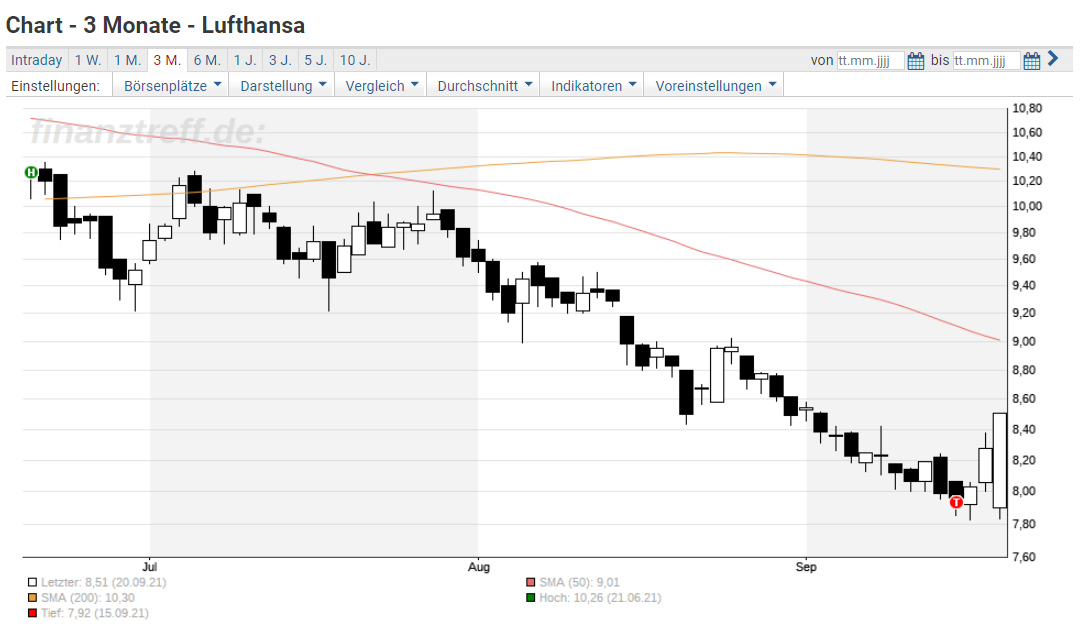Click the green H high marker
Screen dimensions: 1083x638
pos(31,173)
